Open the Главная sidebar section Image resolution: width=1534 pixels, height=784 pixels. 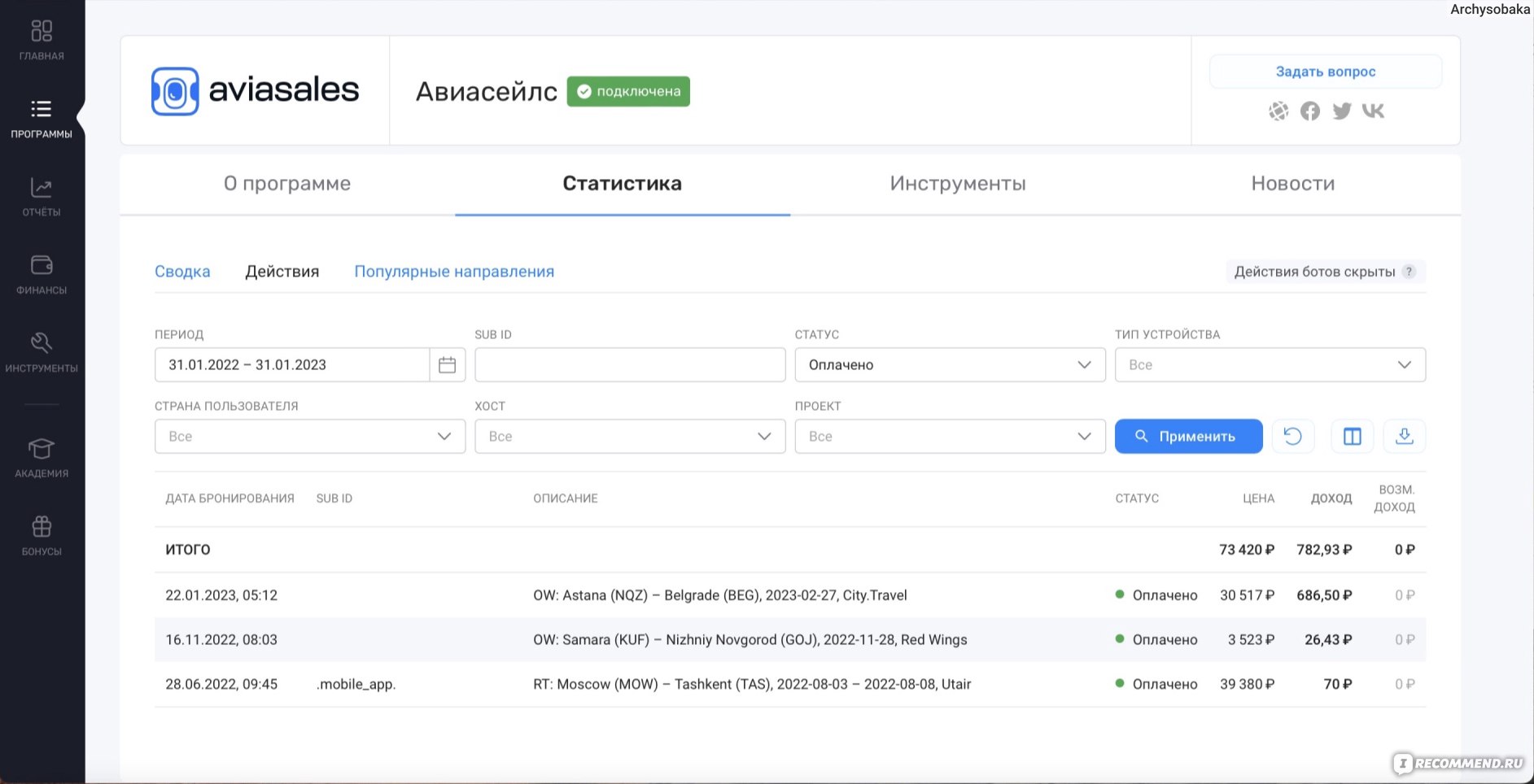(x=42, y=41)
